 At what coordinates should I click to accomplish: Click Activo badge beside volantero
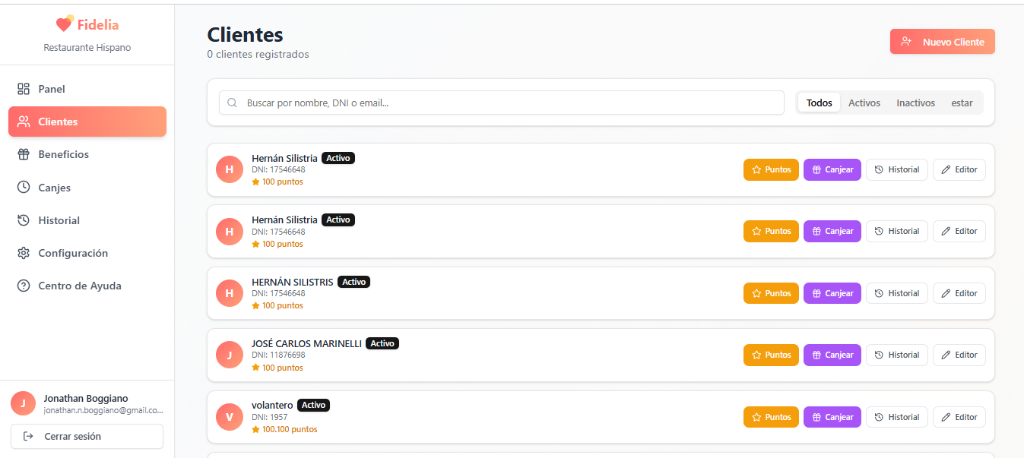tap(313, 405)
